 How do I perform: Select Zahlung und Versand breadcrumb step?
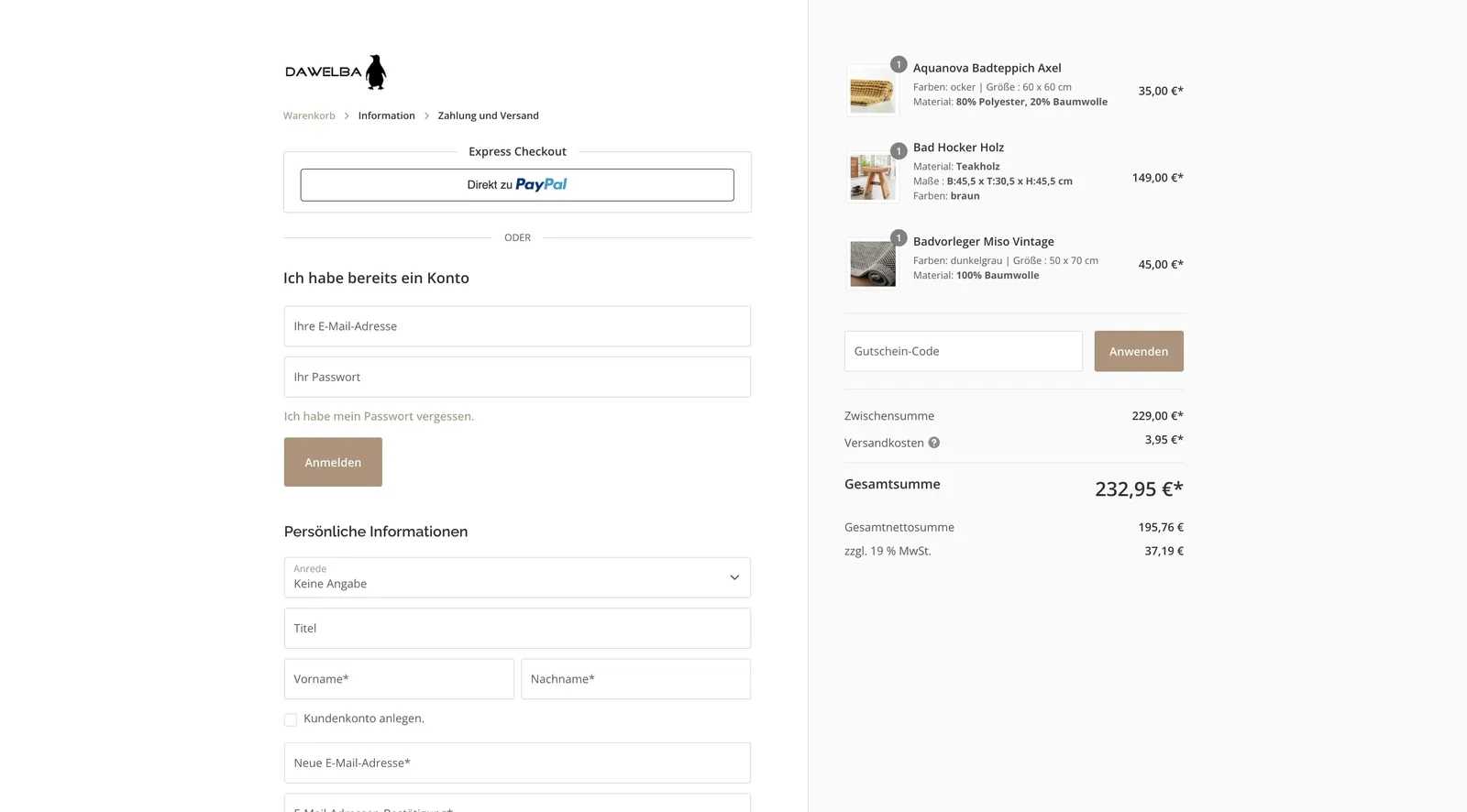point(488,115)
